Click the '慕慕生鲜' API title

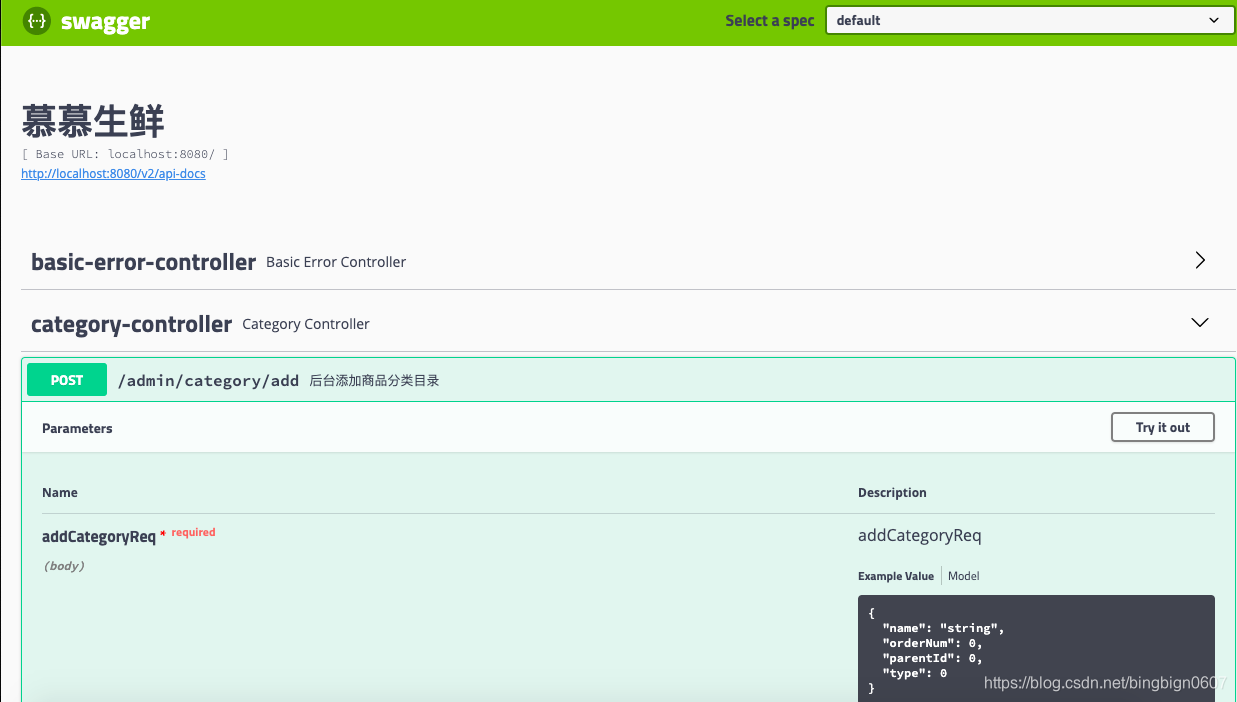(x=93, y=121)
